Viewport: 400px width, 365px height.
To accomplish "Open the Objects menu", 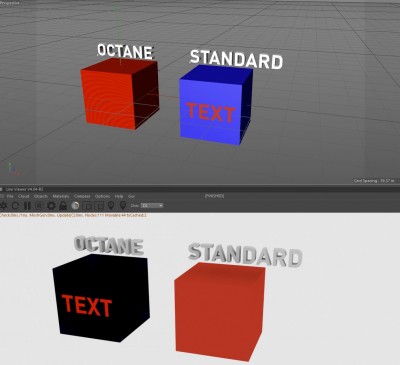I will click(41, 196).
